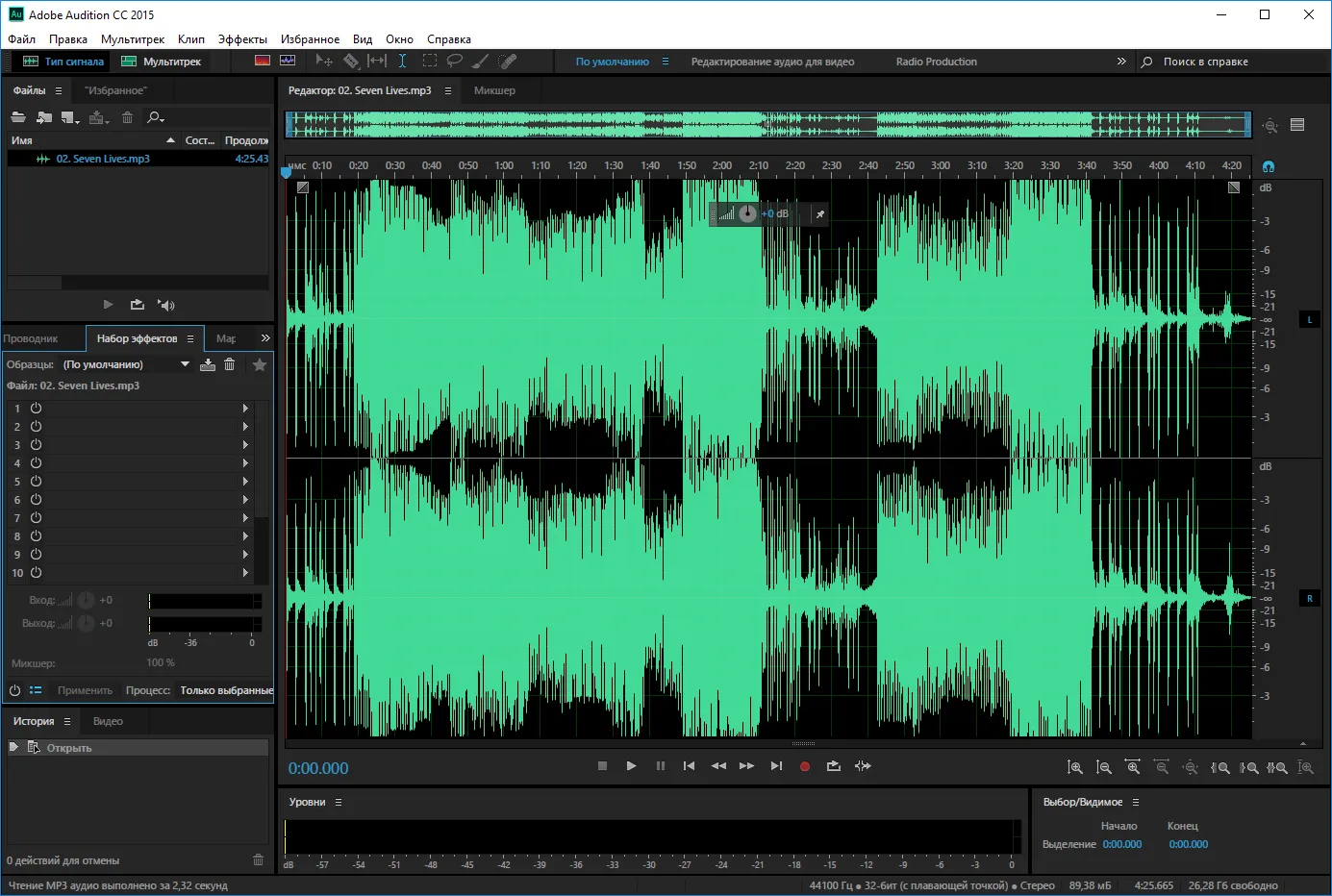1332x896 pixels.
Task: Delete the effects preset with trash icon
Action: tap(229, 364)
